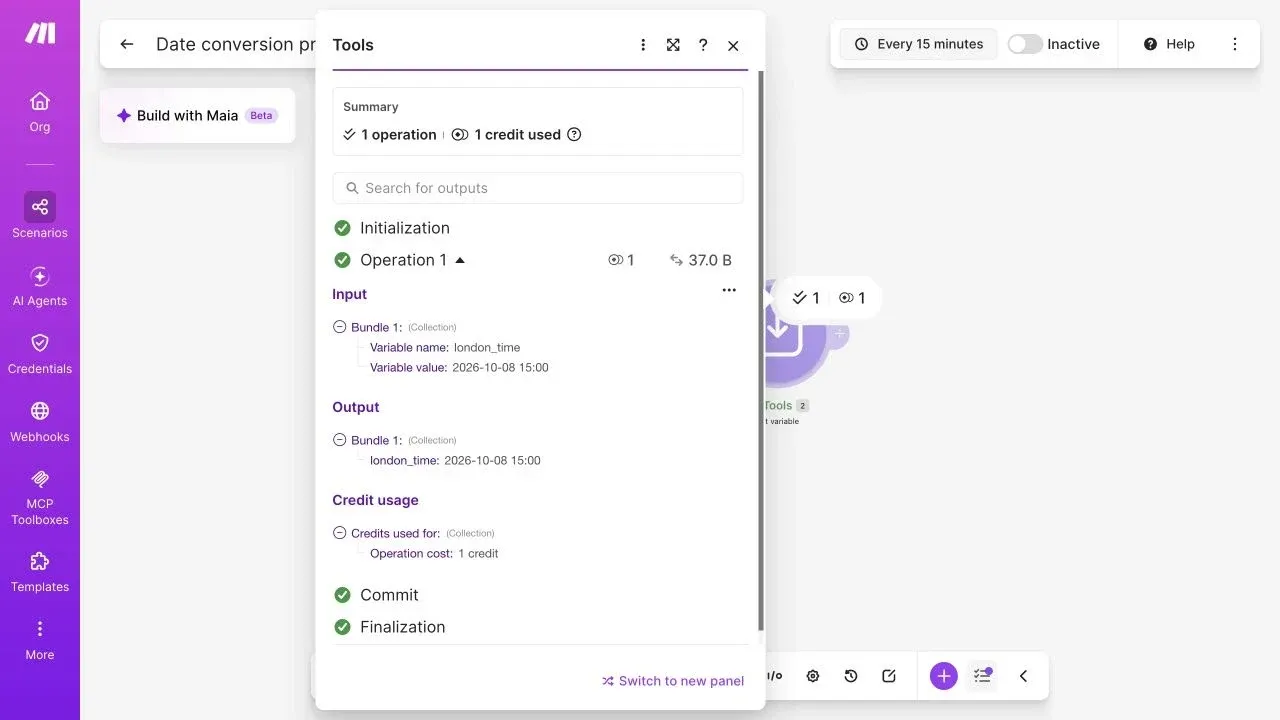1280x720 pixels.
Task: Close the Tools panel
Action: coord(733,45)
